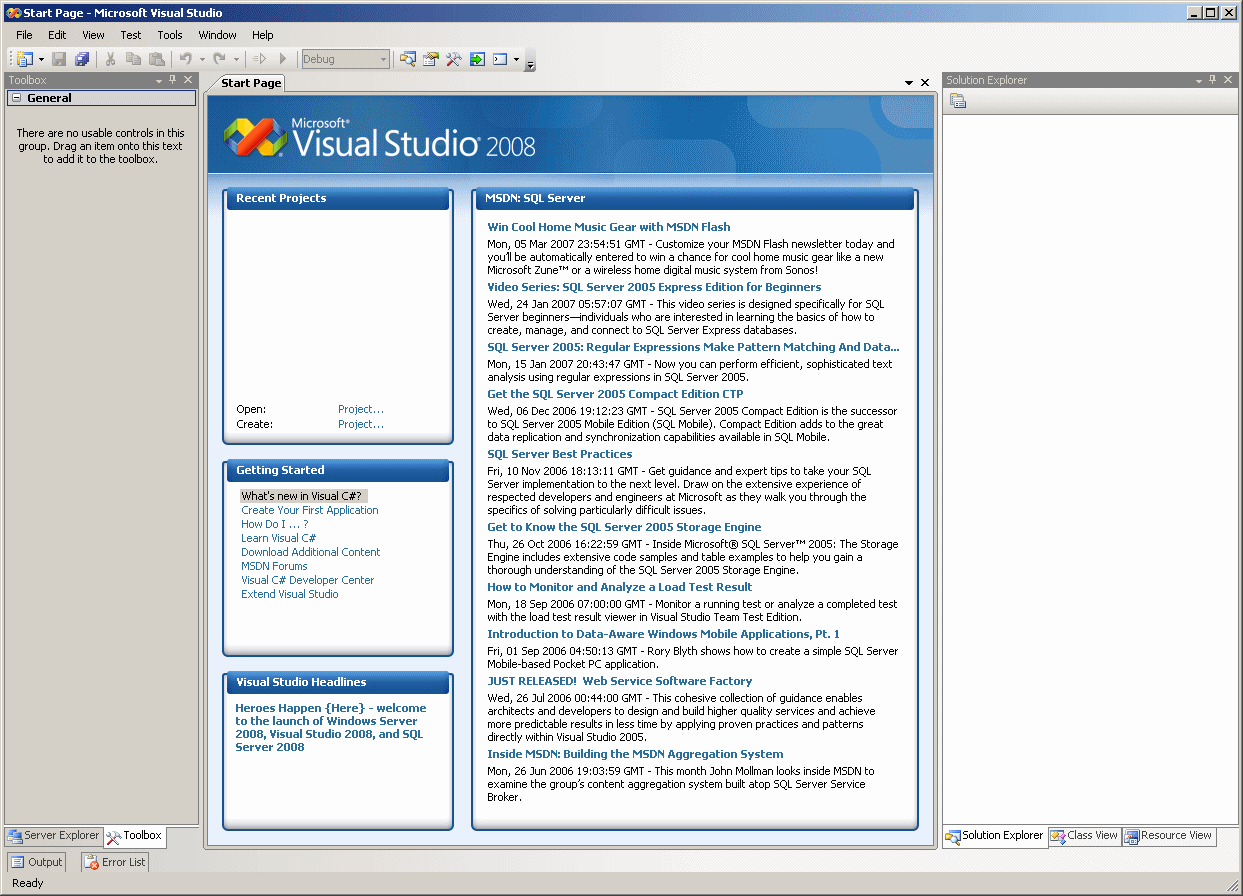Click What's new in Visual C#? link
The height and width of the screenshot is (896, 1243).
[301, 496]
